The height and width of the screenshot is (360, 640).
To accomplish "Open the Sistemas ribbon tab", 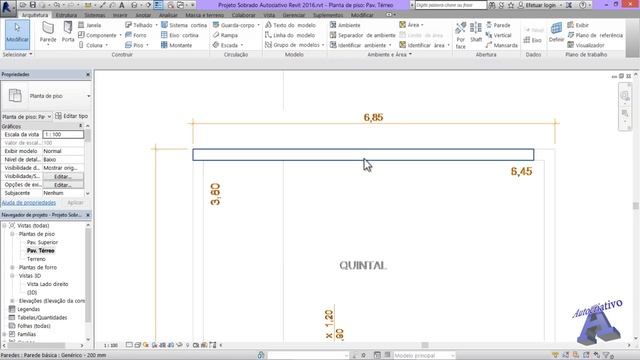I will point(95,15).
